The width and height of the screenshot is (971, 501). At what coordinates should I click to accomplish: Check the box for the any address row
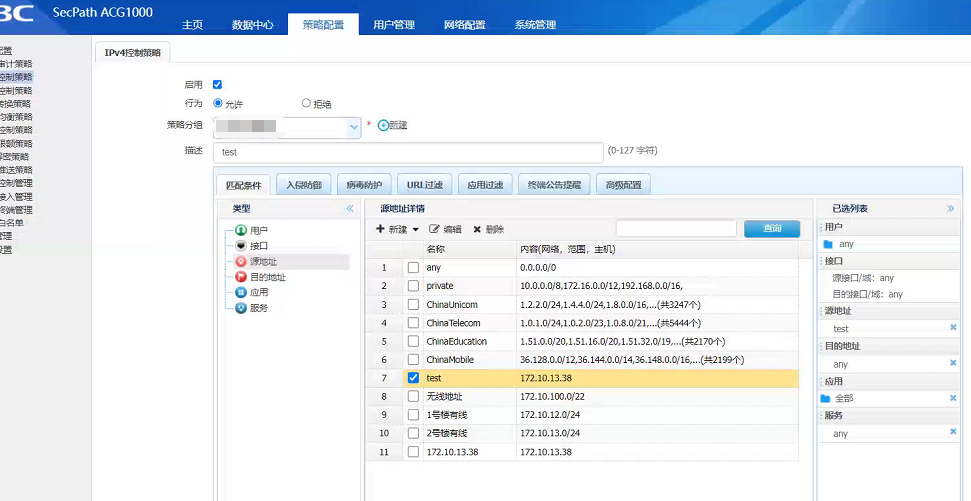tap(413, 268)
